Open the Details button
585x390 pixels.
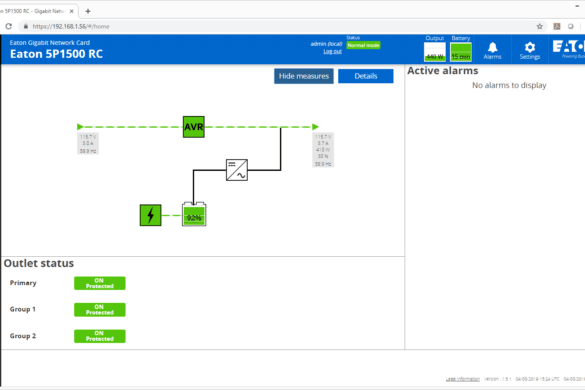[x=366, y=76]
